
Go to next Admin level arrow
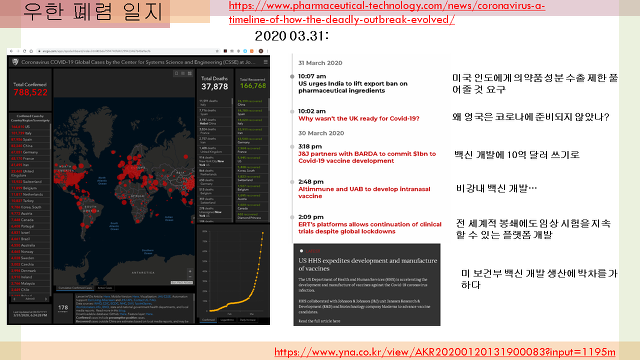46,299
